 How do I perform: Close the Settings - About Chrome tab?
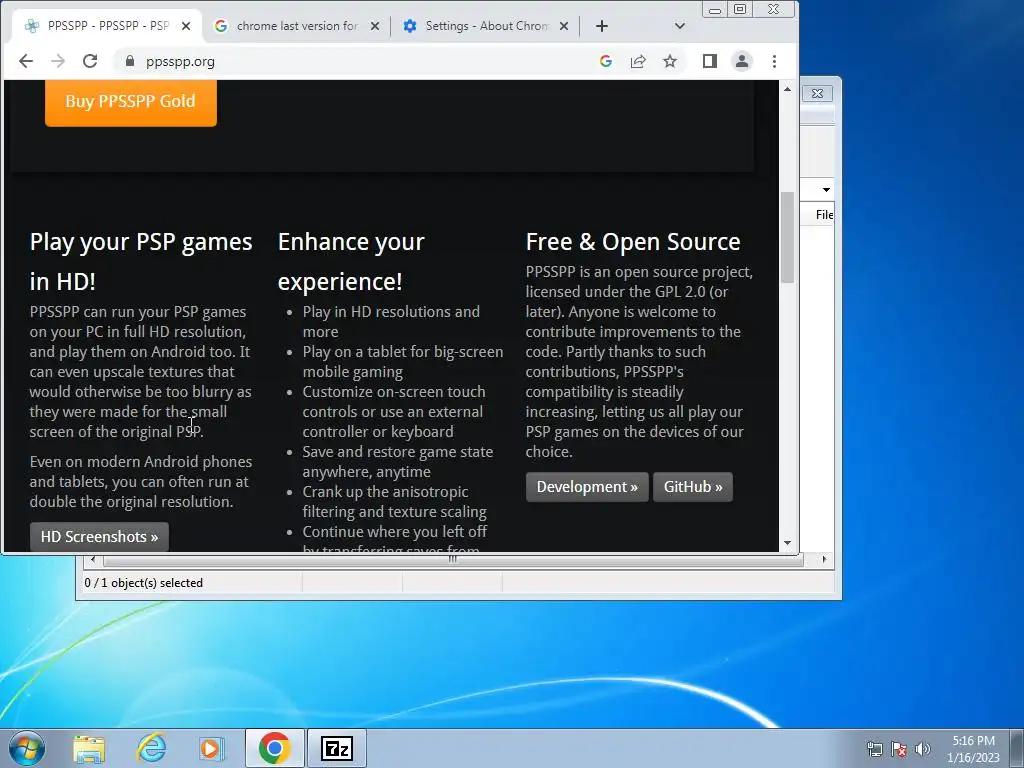coord(564,26)
